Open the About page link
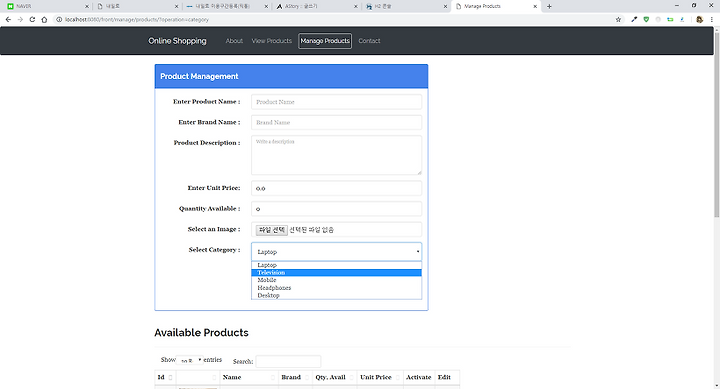This screenshot has width=720, height=389. 234,41
